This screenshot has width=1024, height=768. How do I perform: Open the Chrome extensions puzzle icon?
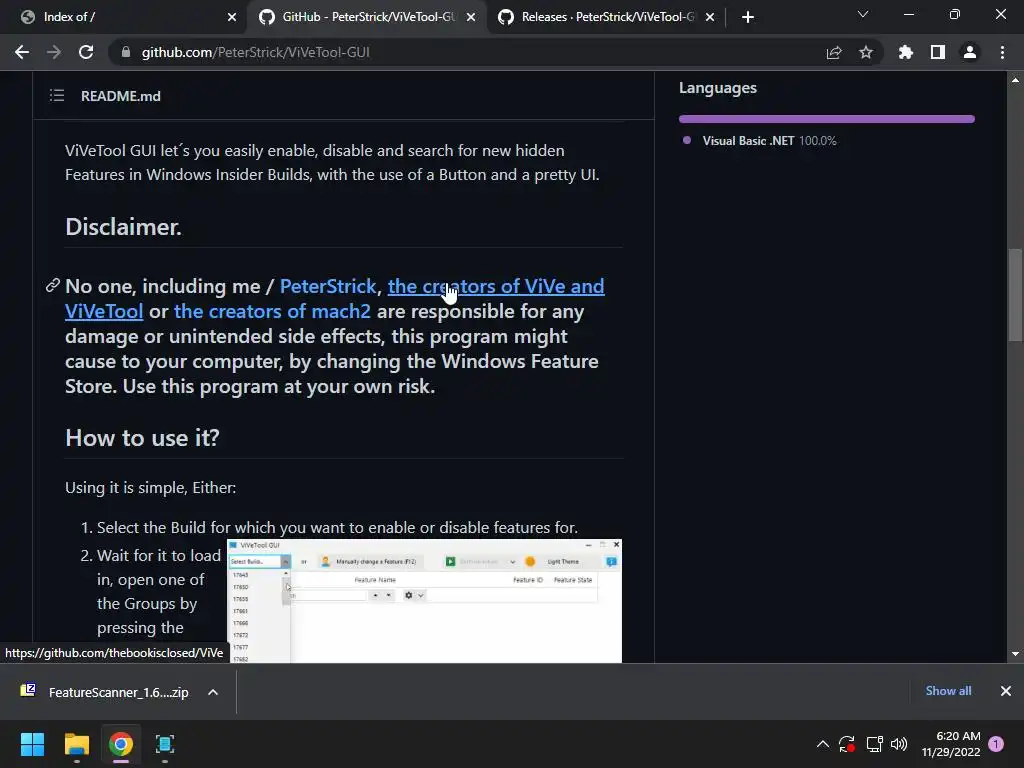[x=905, y=52]
